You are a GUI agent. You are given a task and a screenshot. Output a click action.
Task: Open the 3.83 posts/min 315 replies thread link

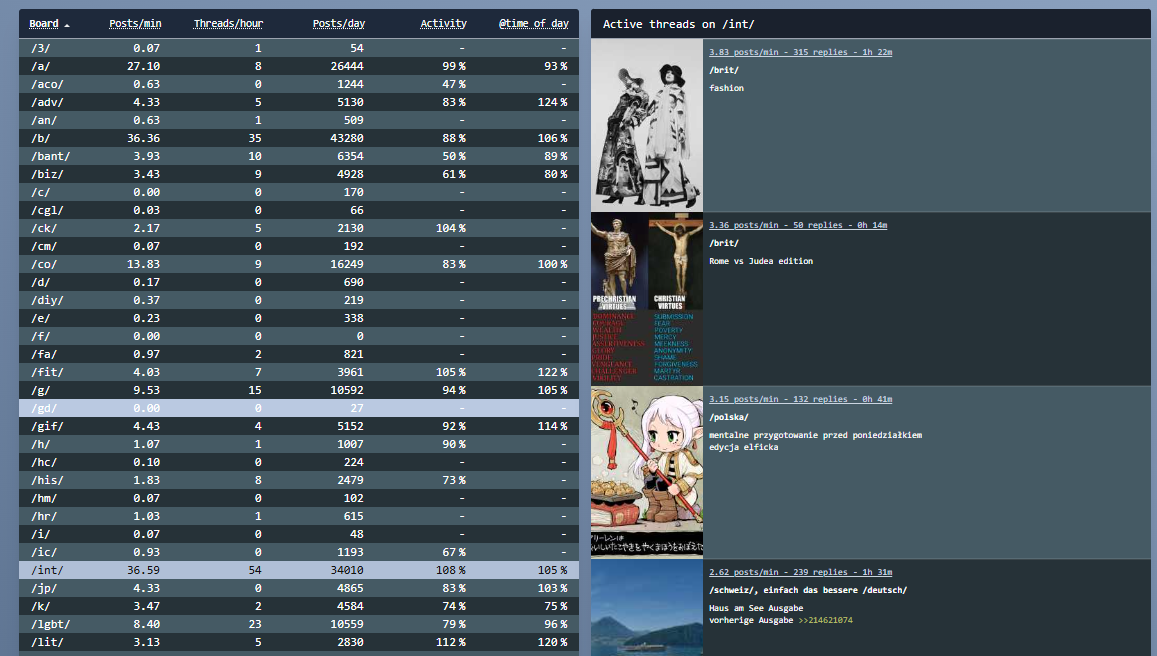click(x=801, y=52)
